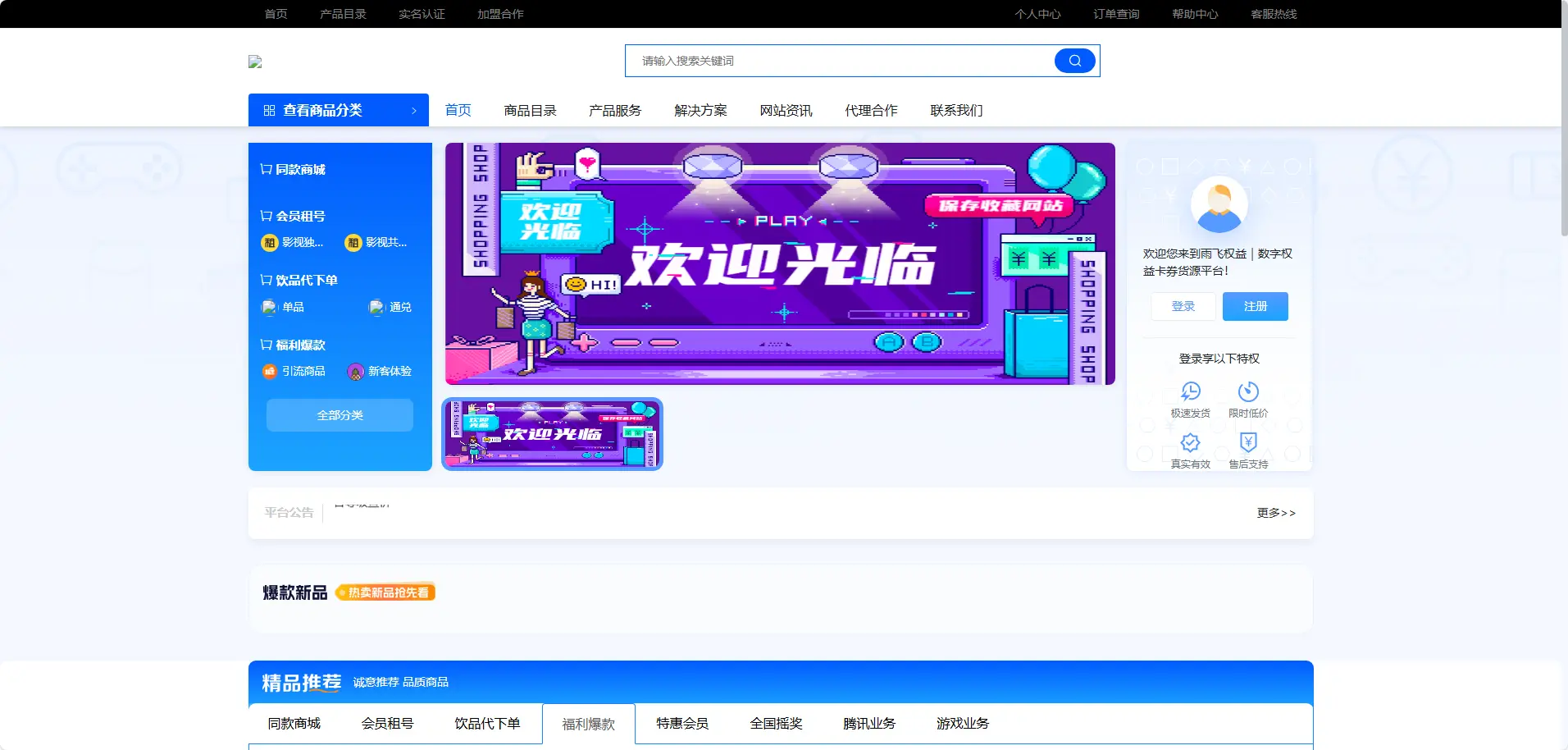Click the 限时低价 timer icon
The height and width of the screenshot is (750, 1568).
click(x=1248, y=391)
